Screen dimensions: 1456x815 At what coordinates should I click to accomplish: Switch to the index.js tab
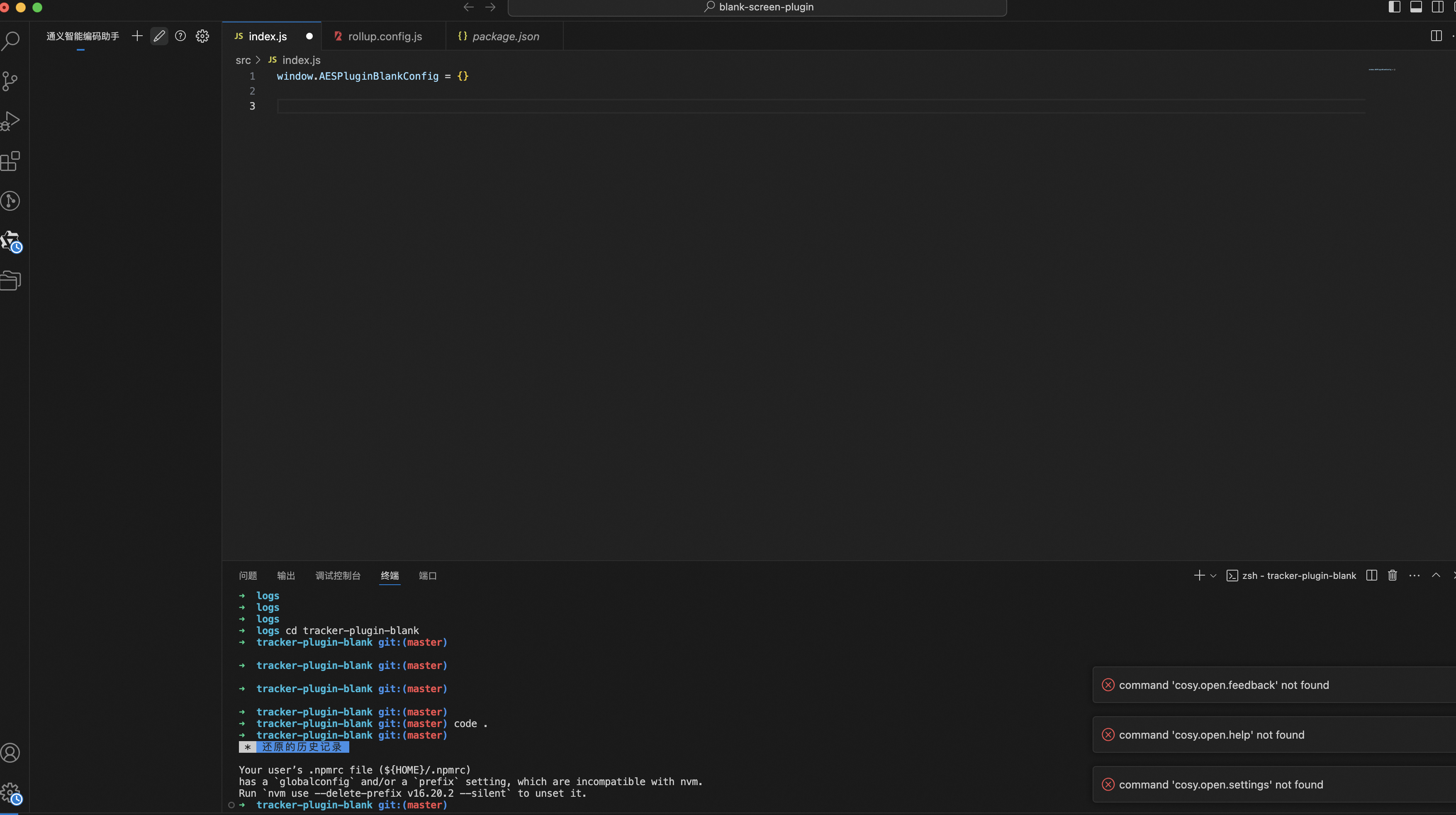pyautogui.click(x=272, y=36)
